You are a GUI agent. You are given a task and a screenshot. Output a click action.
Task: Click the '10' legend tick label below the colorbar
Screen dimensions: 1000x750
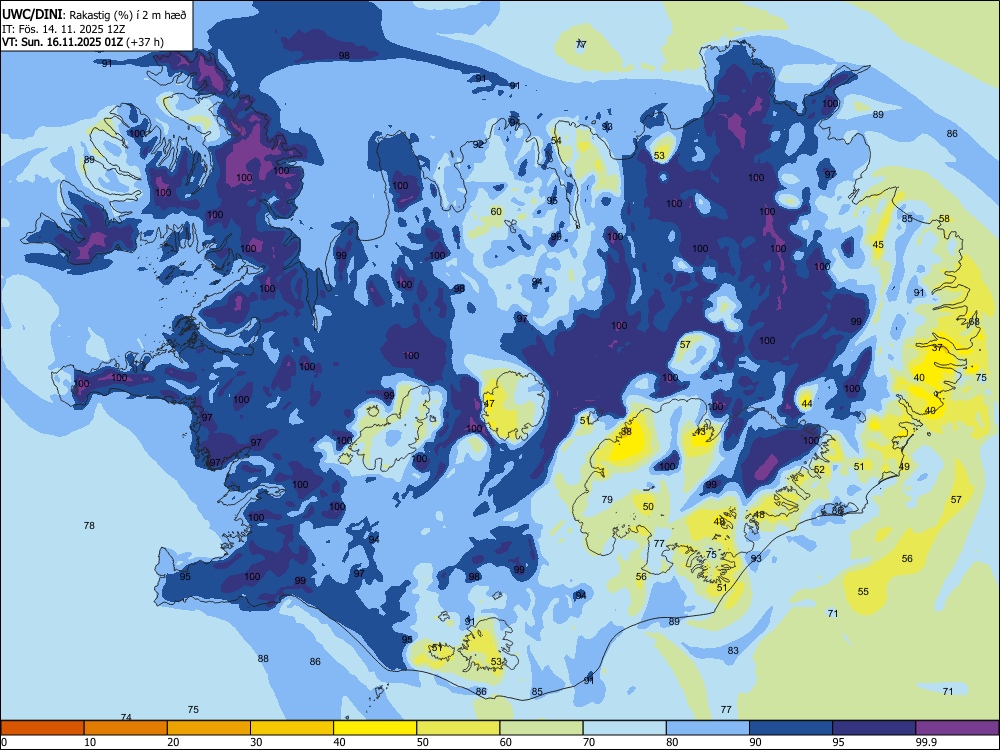click(90, 742)
